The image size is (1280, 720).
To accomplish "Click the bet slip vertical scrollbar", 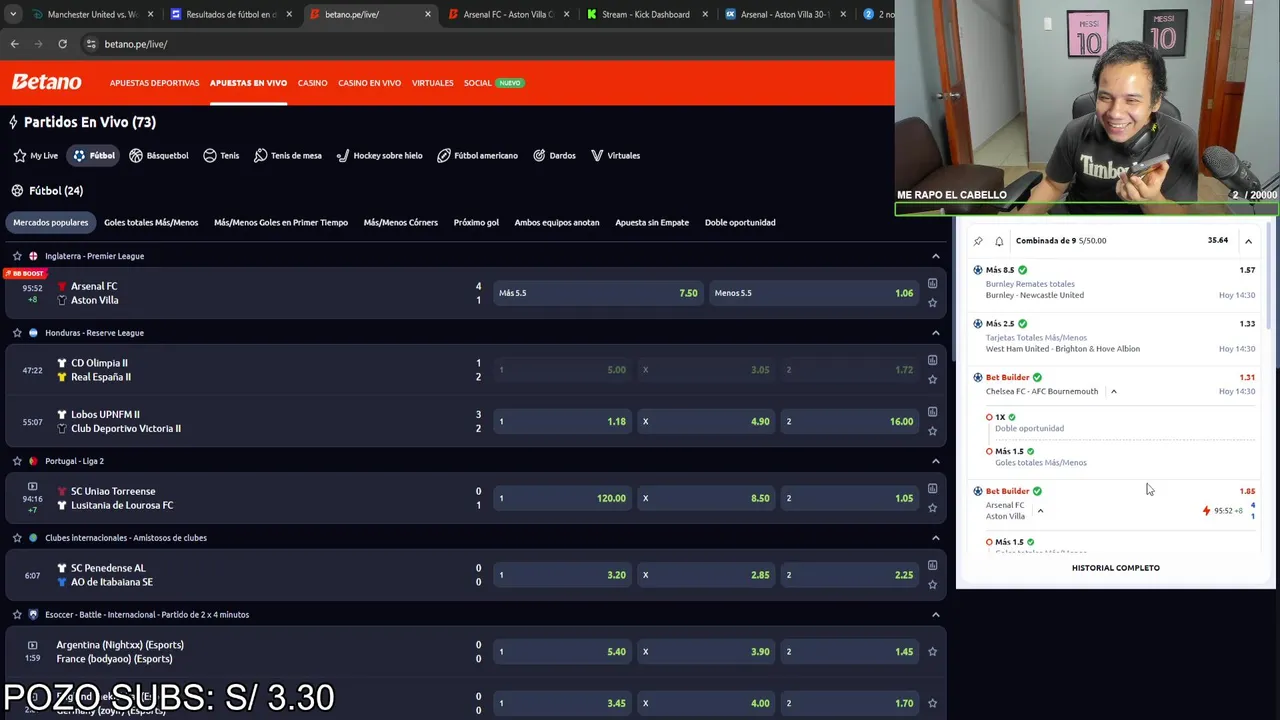I will 1268,275.
